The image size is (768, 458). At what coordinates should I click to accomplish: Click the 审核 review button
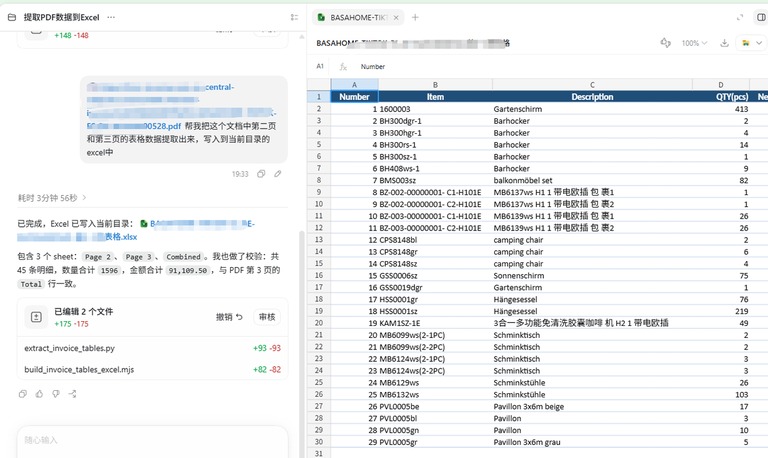[267, 317]
